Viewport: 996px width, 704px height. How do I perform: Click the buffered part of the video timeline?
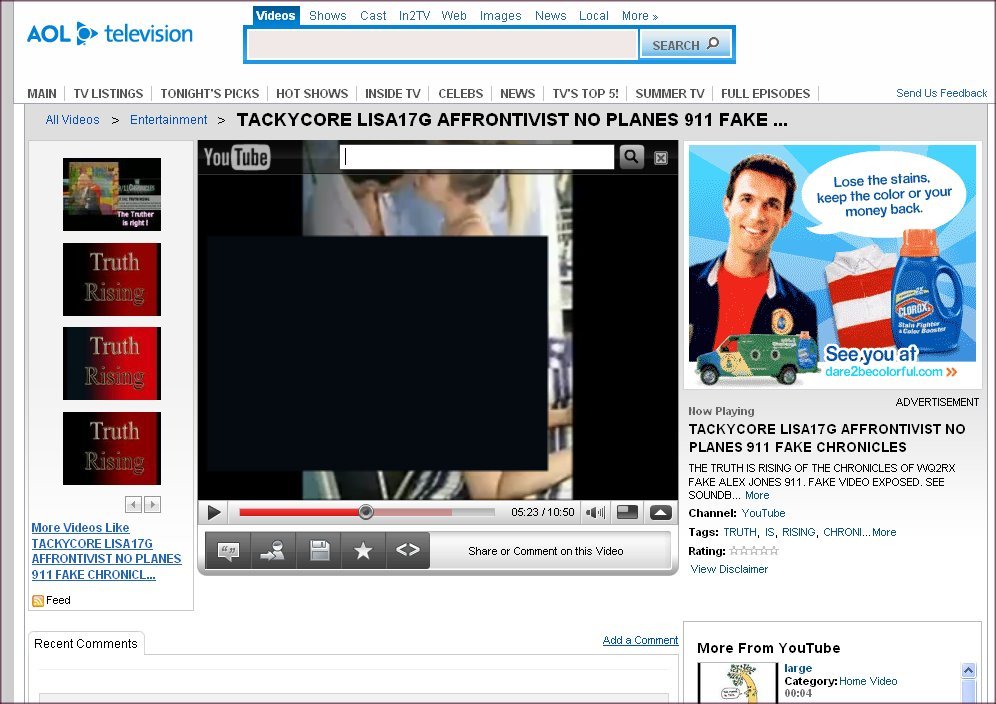click(x=412, y=512)
